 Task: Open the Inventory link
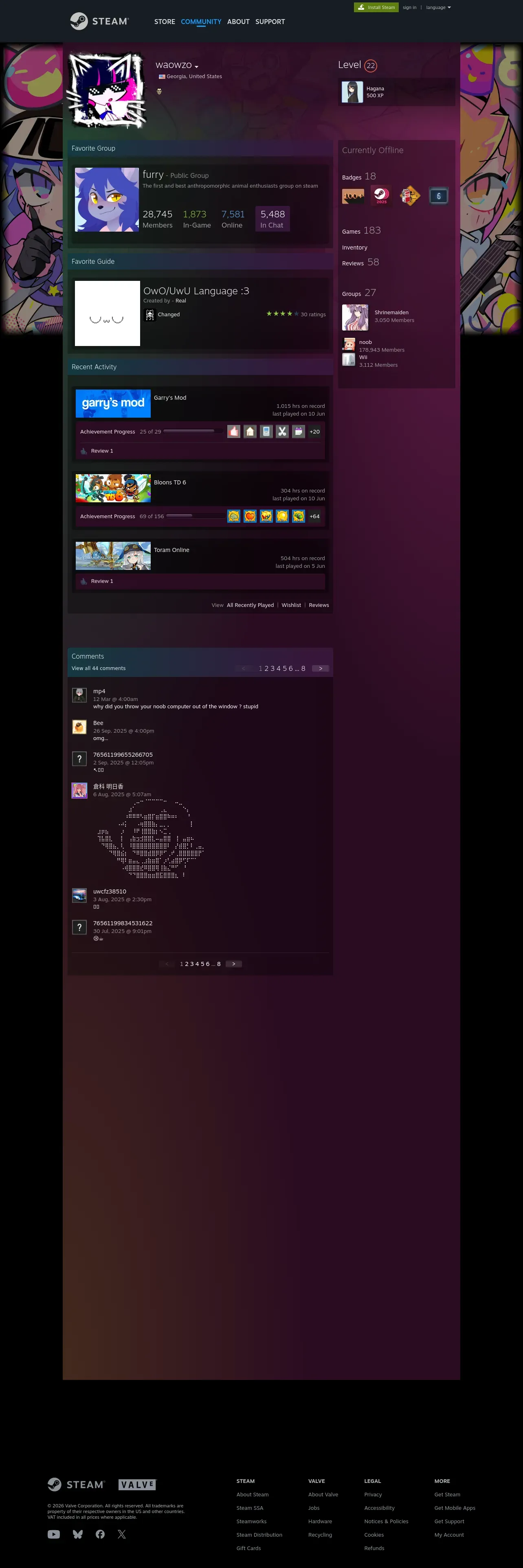click(x=354, y=248)
